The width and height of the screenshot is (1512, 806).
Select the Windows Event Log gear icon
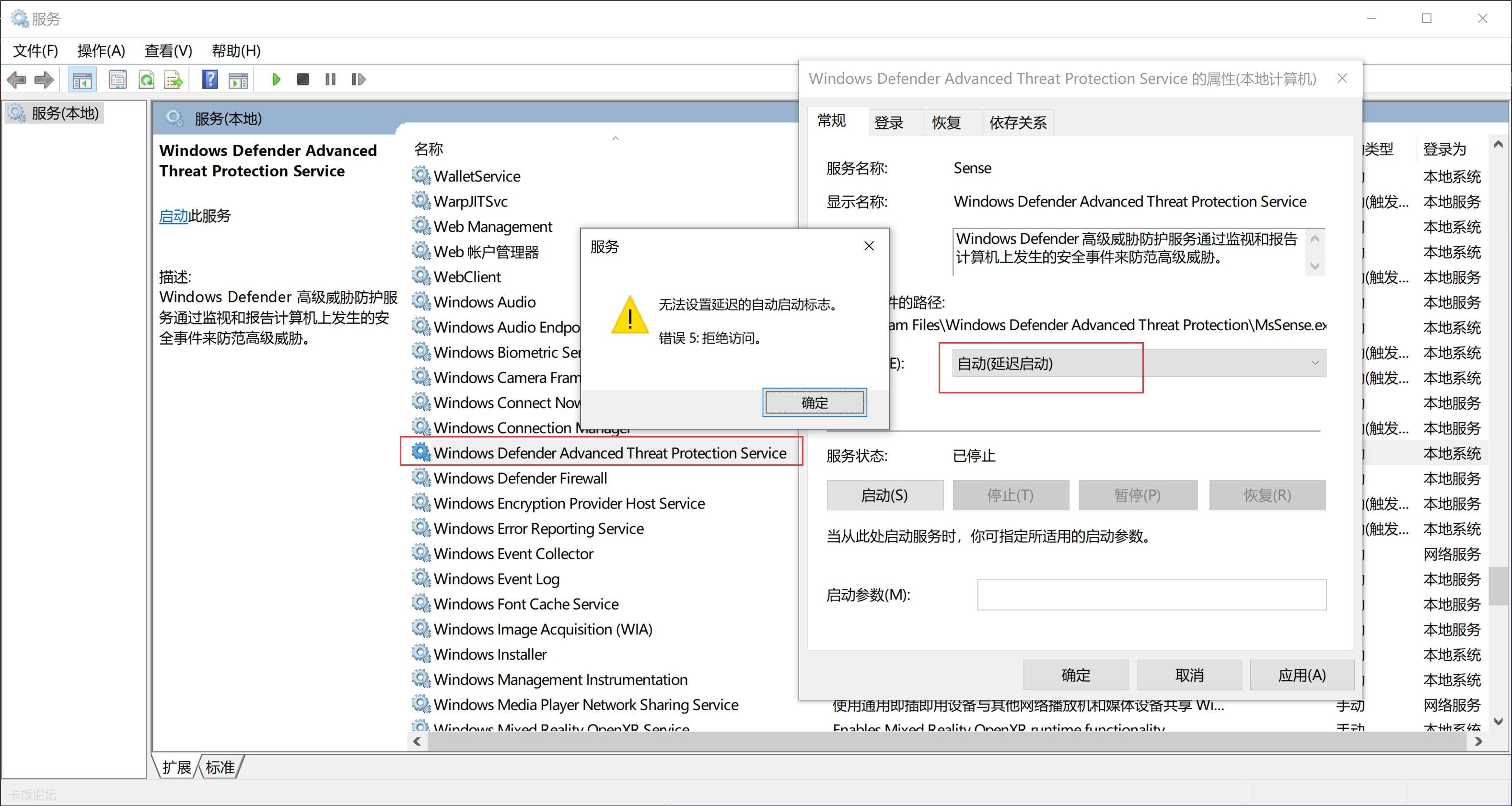click(421, 578)
